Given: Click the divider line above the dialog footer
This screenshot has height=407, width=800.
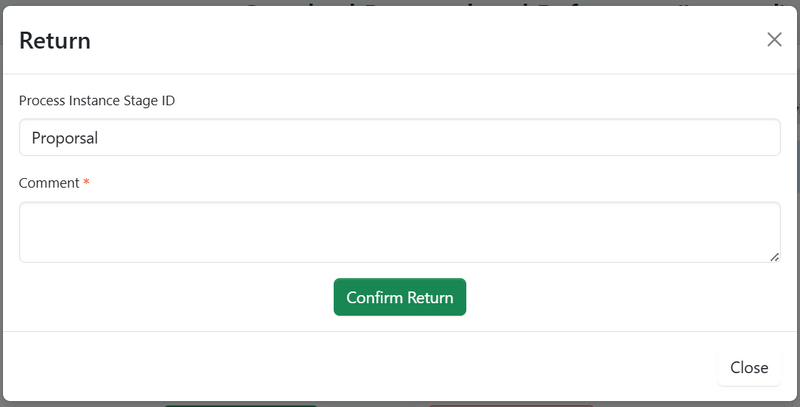Looking at the screenshot, I should 400,331.
